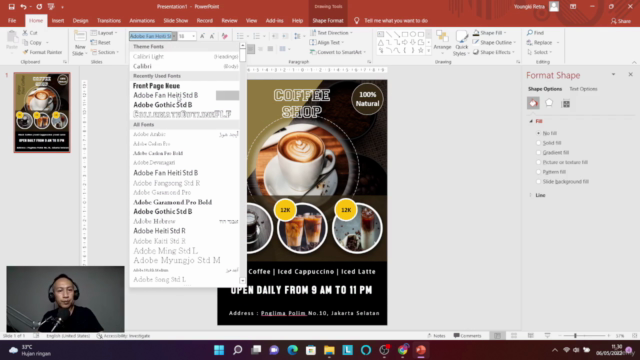The width and height of the screenshot is (640, 360).
Task: Choose Calibri body theme font
Action: 184,66
